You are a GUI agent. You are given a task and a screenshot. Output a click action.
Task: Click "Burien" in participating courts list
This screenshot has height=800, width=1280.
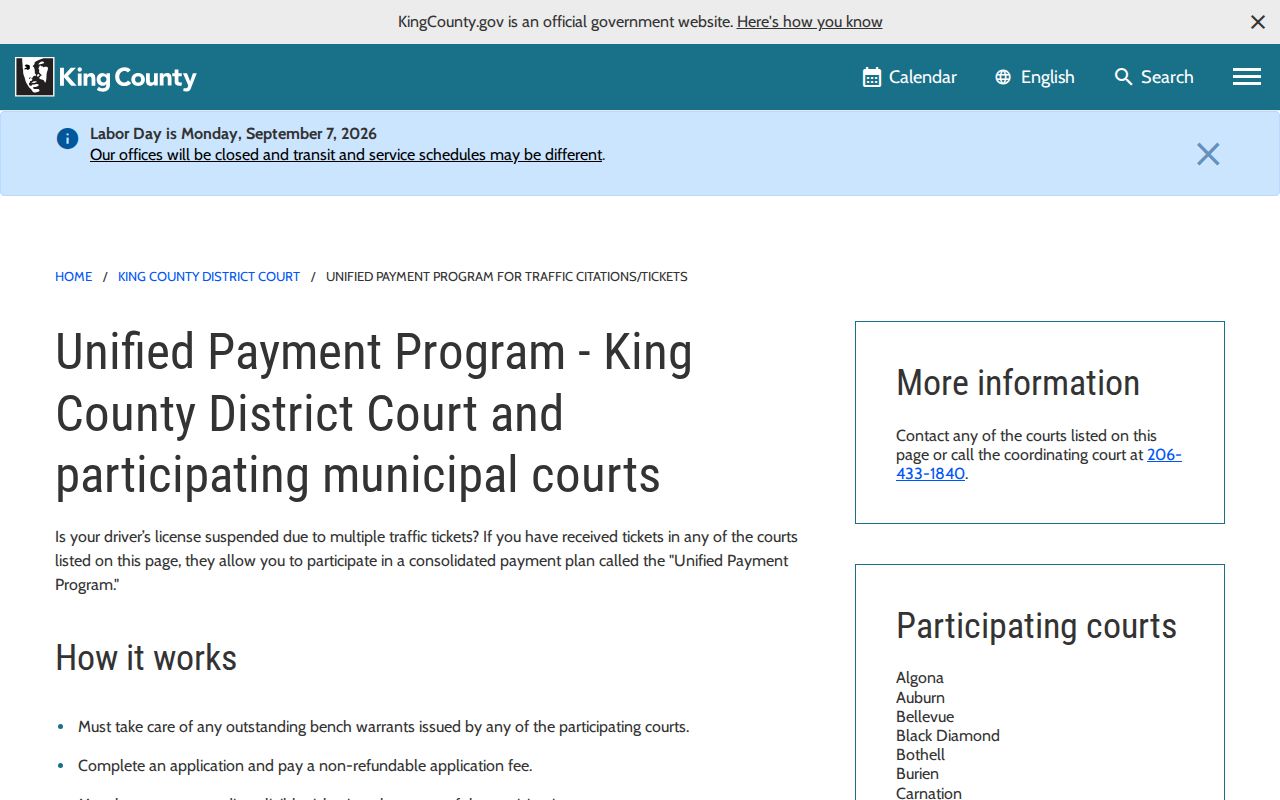coord(917,774)
